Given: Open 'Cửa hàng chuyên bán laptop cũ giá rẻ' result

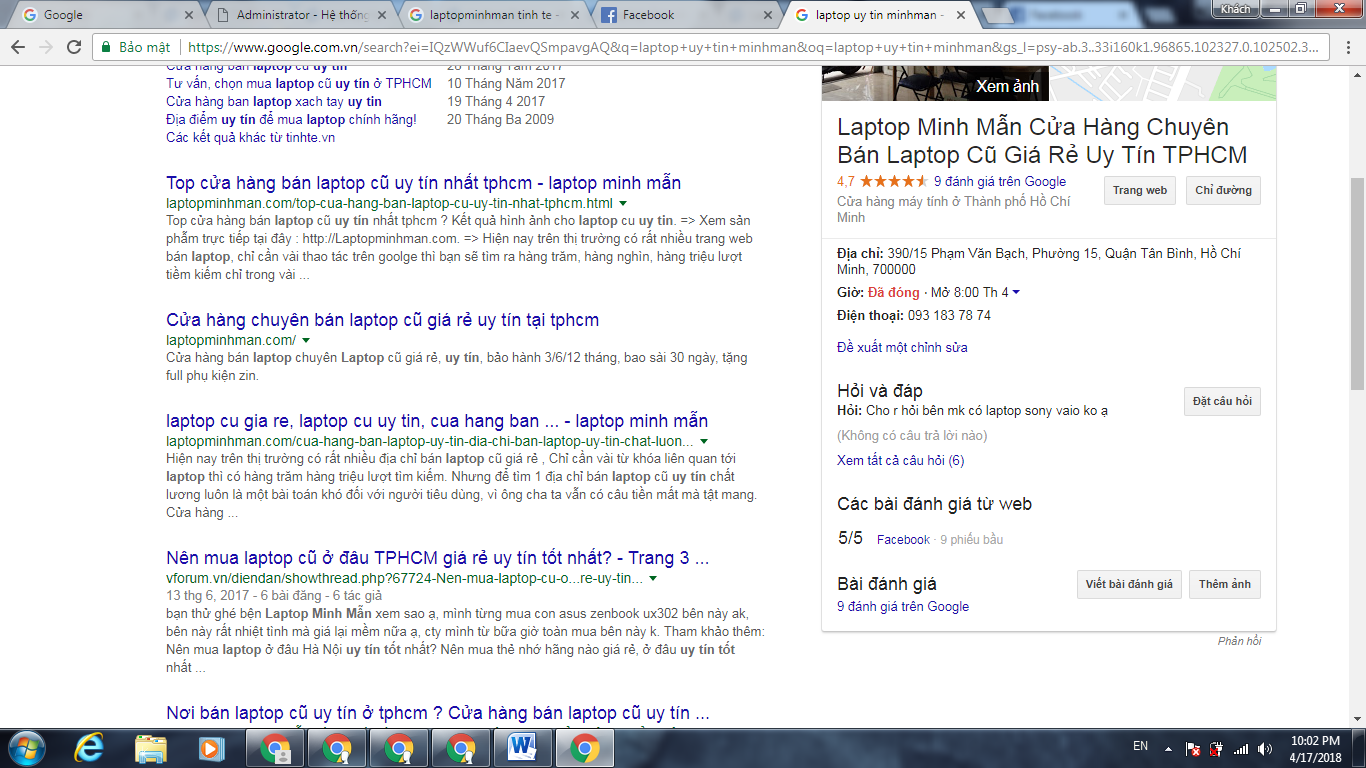Looking at the screenshot, I should (382, 320).
